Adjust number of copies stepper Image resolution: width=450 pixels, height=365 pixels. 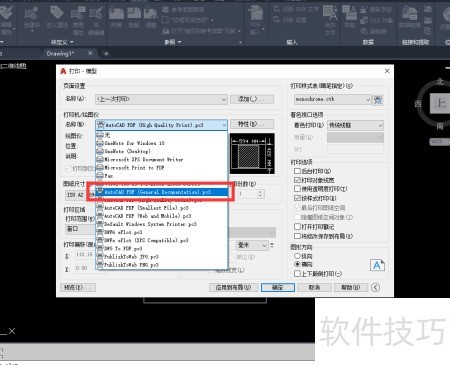[261, 194]
